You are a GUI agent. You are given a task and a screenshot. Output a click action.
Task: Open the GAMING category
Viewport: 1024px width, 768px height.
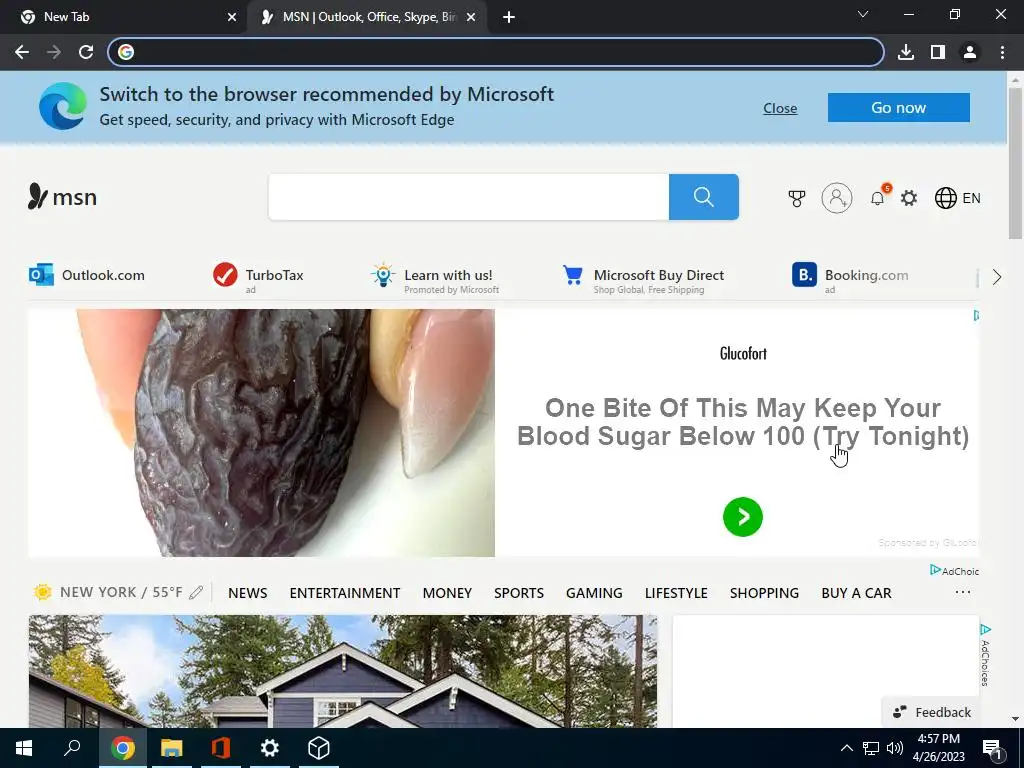594,593
